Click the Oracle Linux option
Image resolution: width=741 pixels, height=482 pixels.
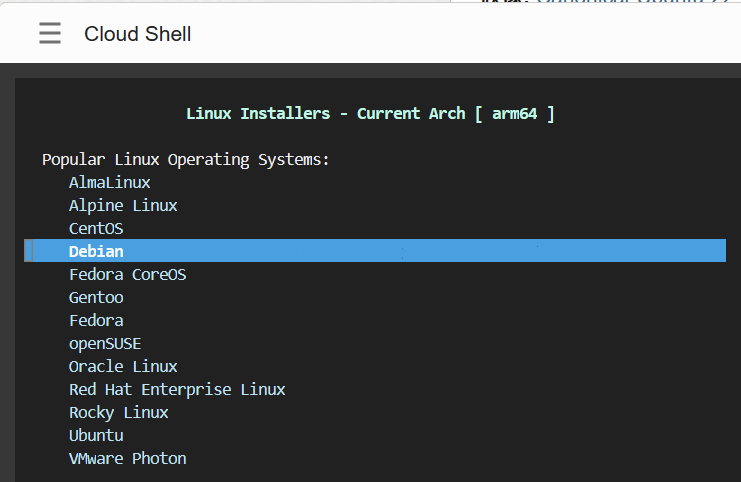pyautogui.click(x=123, y=366)
